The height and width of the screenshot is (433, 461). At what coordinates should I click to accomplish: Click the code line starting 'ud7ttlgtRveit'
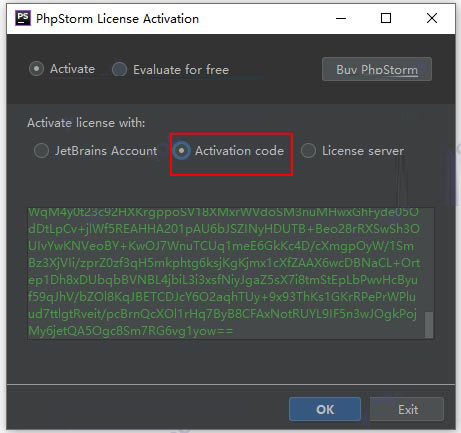222,314
